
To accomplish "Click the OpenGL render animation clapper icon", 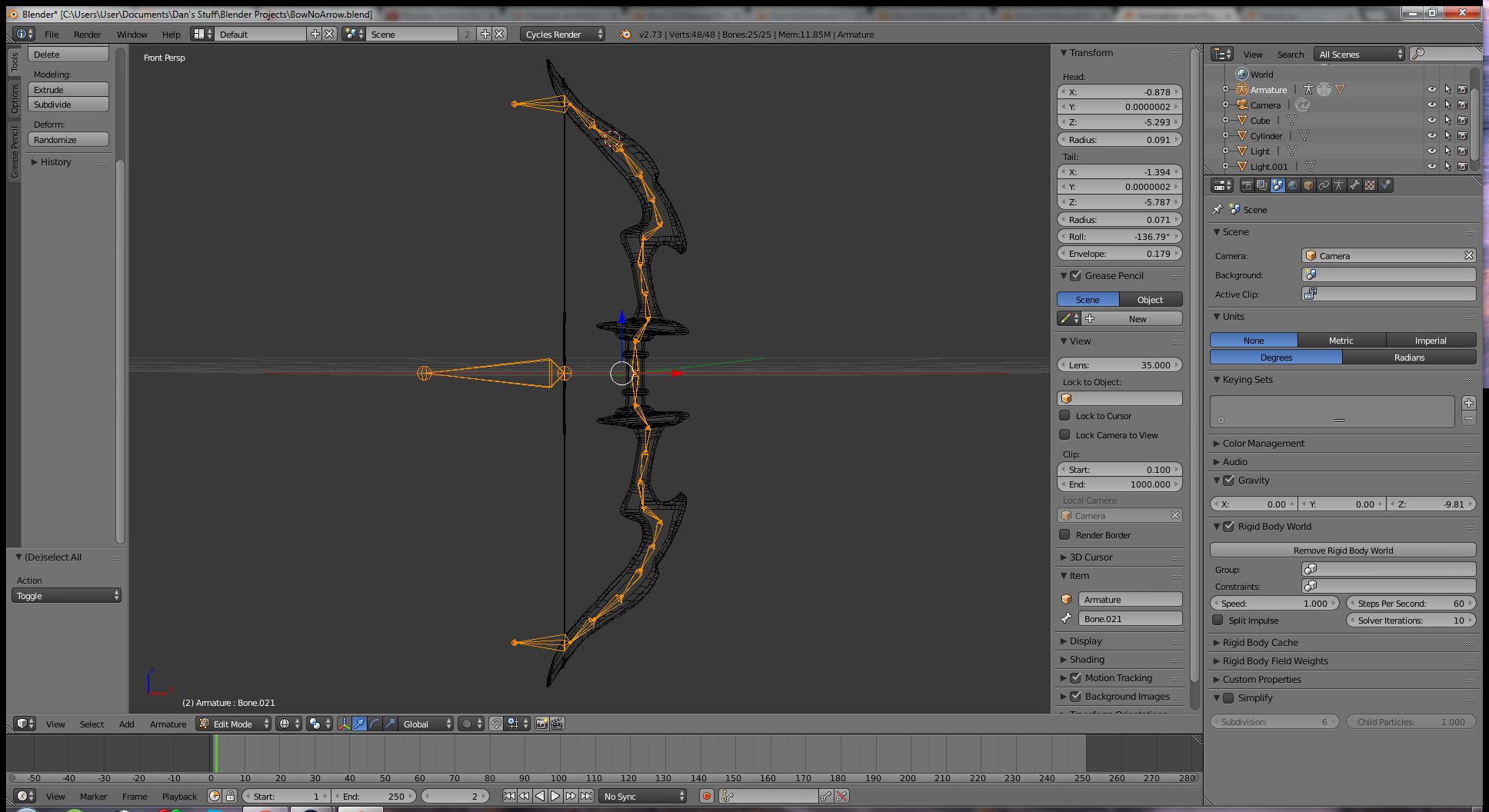I will [558, 724].
